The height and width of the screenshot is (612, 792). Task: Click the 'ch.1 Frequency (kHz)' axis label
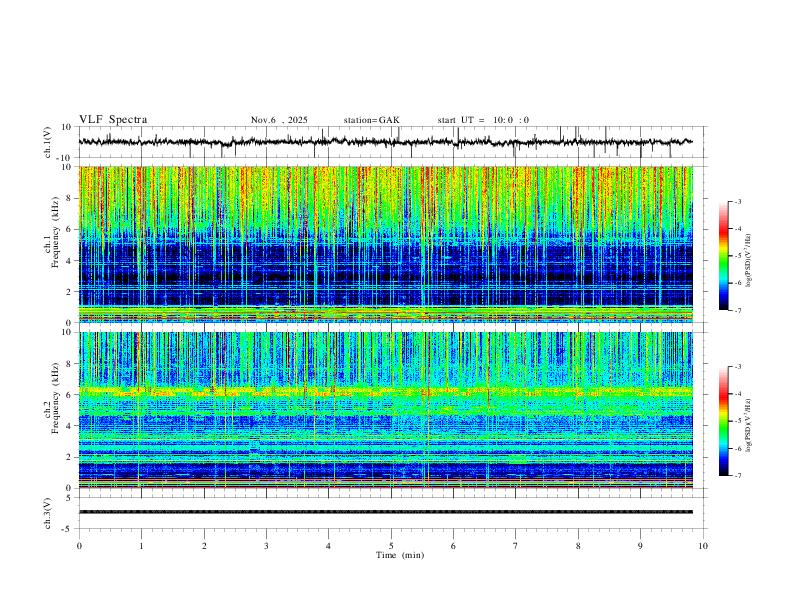[x=51, y=230]
